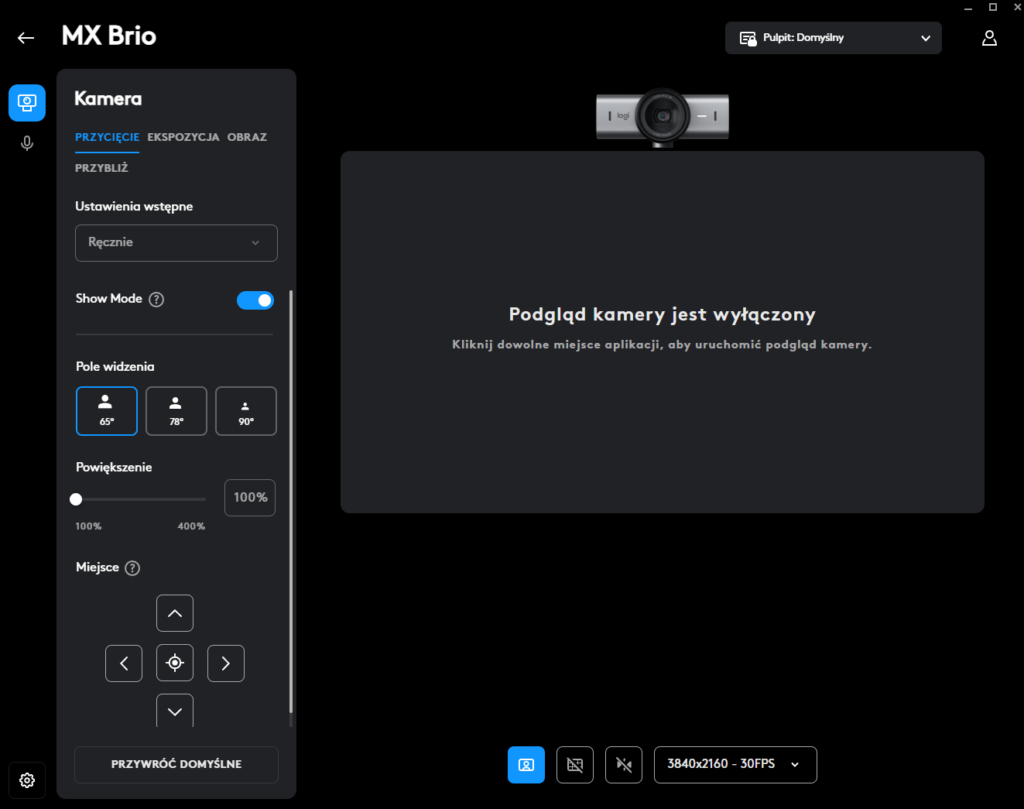Click the Powiększenie zoom slider handle
The image size is (1024, 809).
pyautogui.click(x=76, y=500)
